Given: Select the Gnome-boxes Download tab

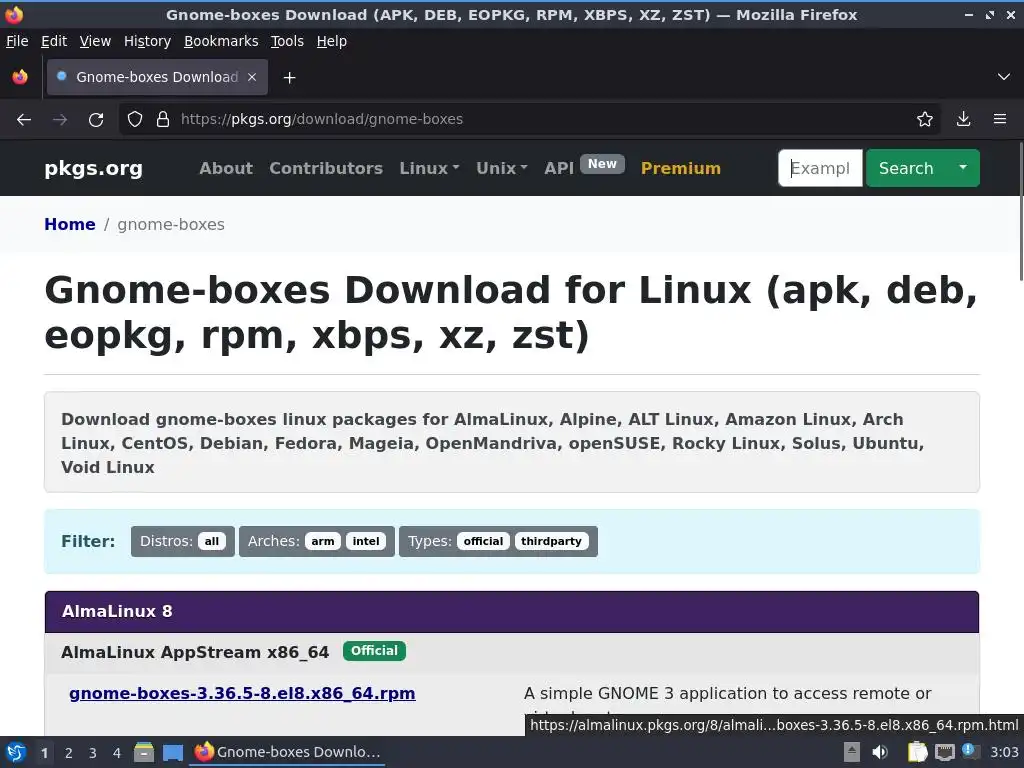Looking at the screenshot, I should [x=157, y=77].
